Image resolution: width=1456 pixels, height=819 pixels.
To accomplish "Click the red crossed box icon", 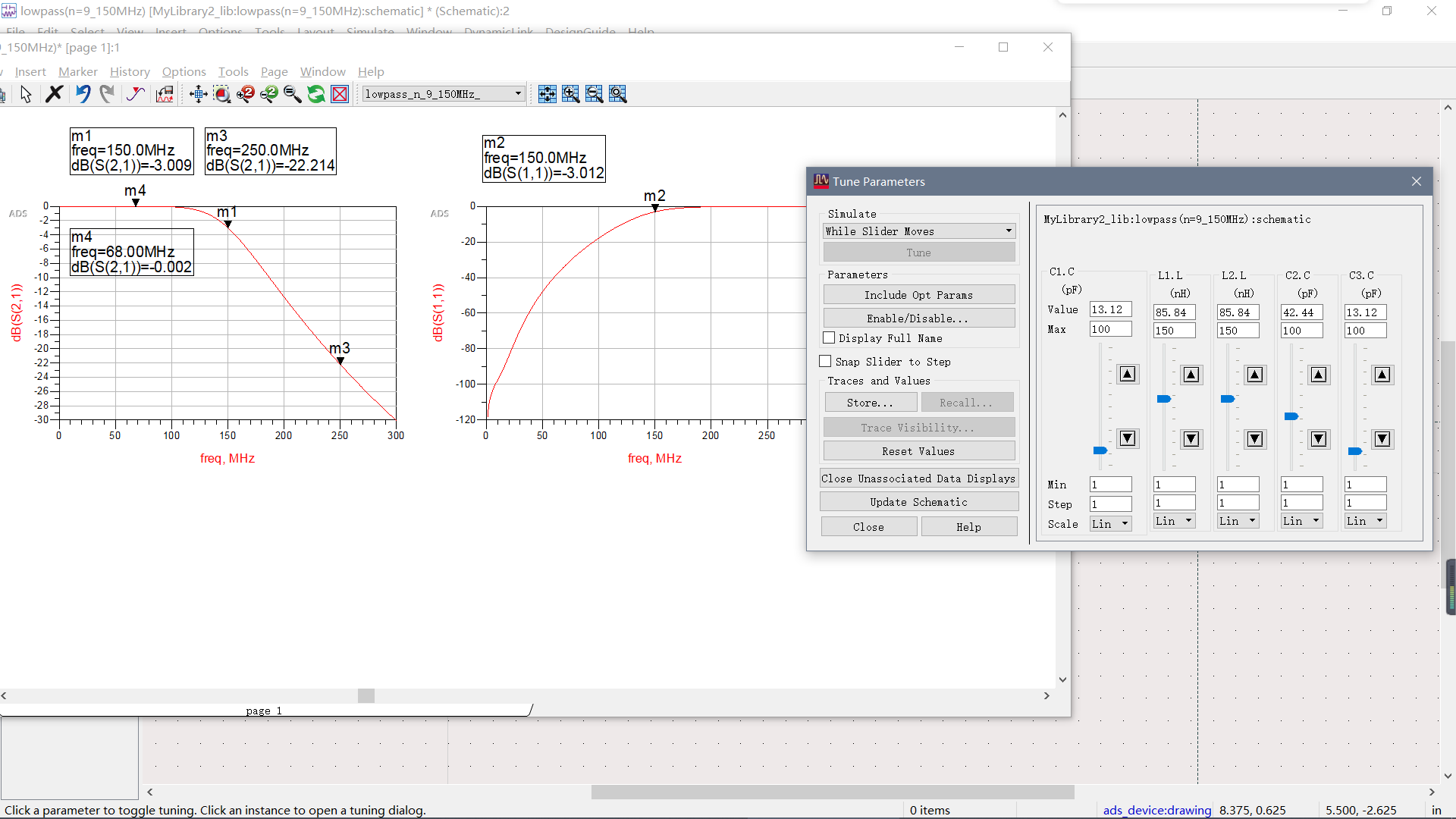I will [x=340, y=94].
